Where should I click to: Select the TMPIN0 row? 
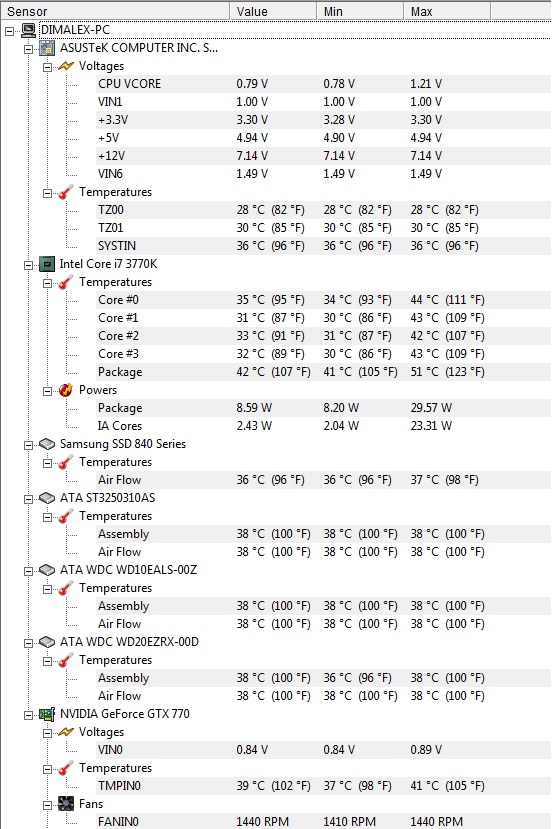[x=323, y=786]
